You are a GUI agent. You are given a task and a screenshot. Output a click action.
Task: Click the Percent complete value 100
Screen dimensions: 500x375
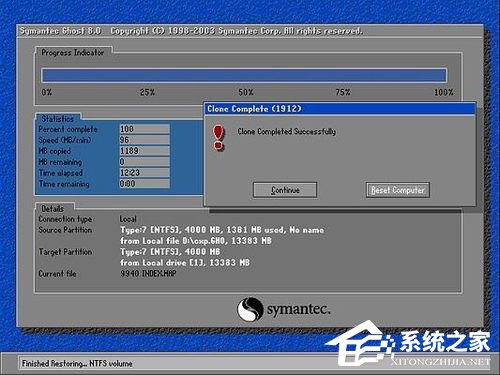click(144, 129)
